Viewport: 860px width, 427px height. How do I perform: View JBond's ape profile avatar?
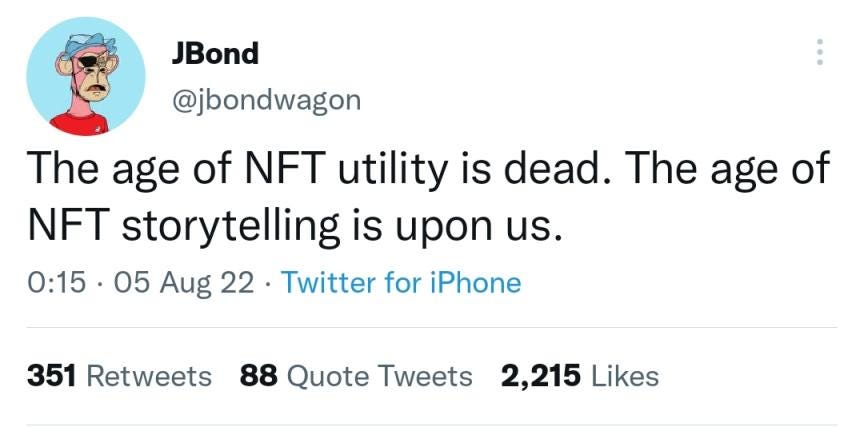(86, 76)
